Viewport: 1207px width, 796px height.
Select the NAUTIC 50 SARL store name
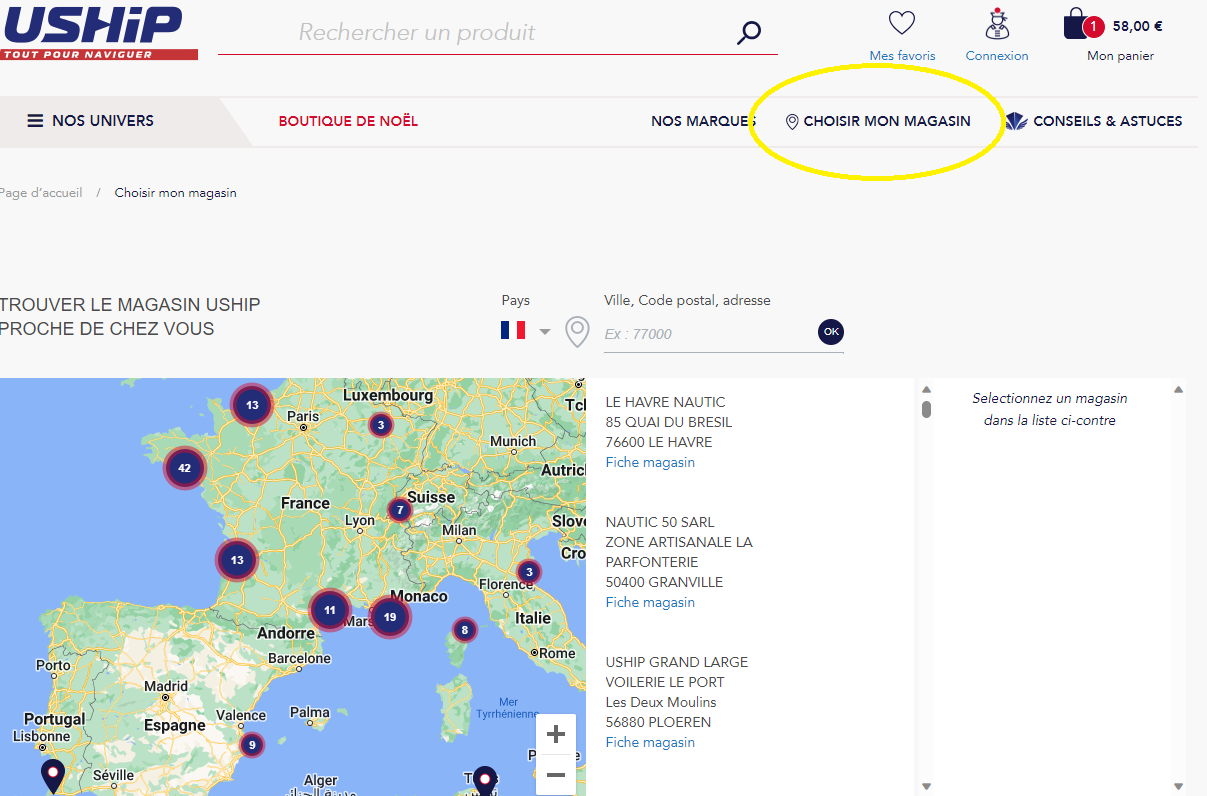(660, 522)
